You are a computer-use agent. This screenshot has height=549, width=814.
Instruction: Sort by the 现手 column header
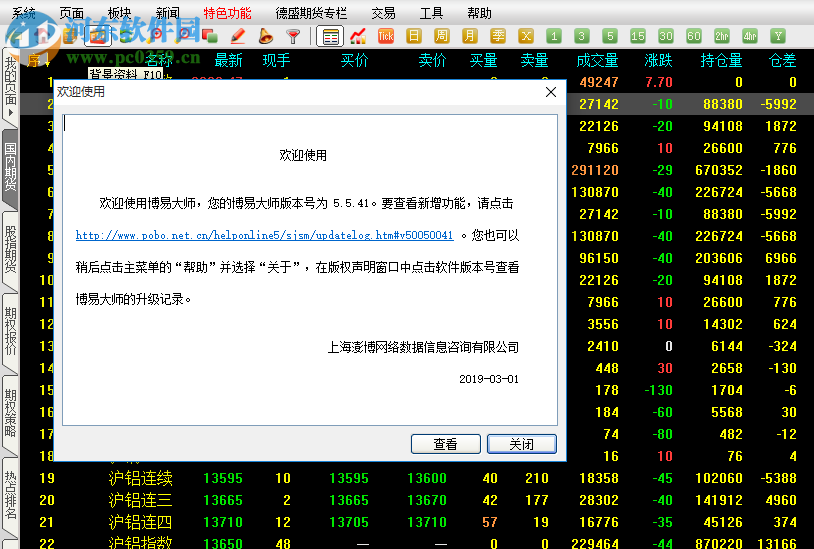click(x=276, y=61)
